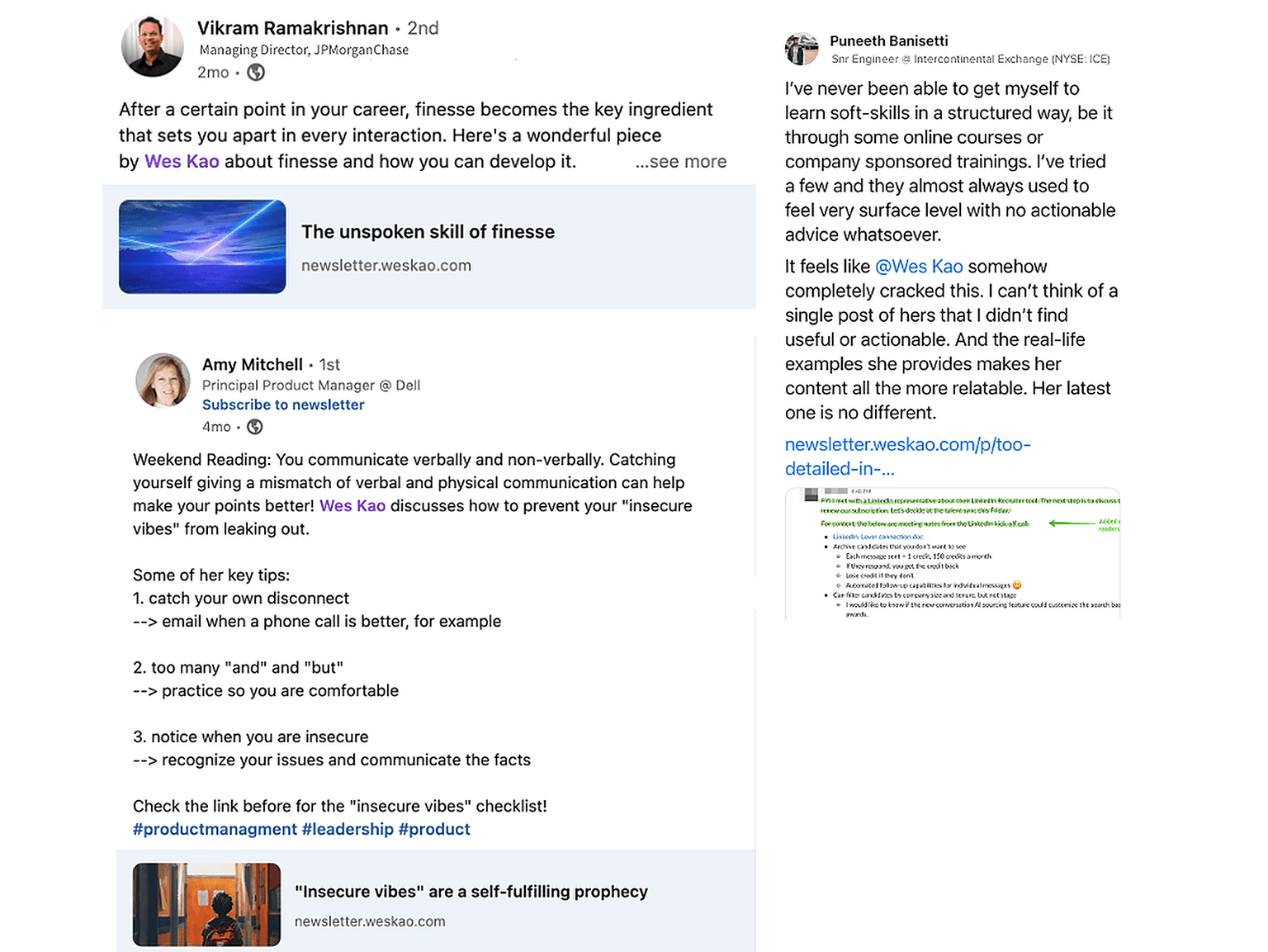Click the Wes Kao mention in Amy's post
This screenshot has width=1268, height=952.
coord(352,506)
